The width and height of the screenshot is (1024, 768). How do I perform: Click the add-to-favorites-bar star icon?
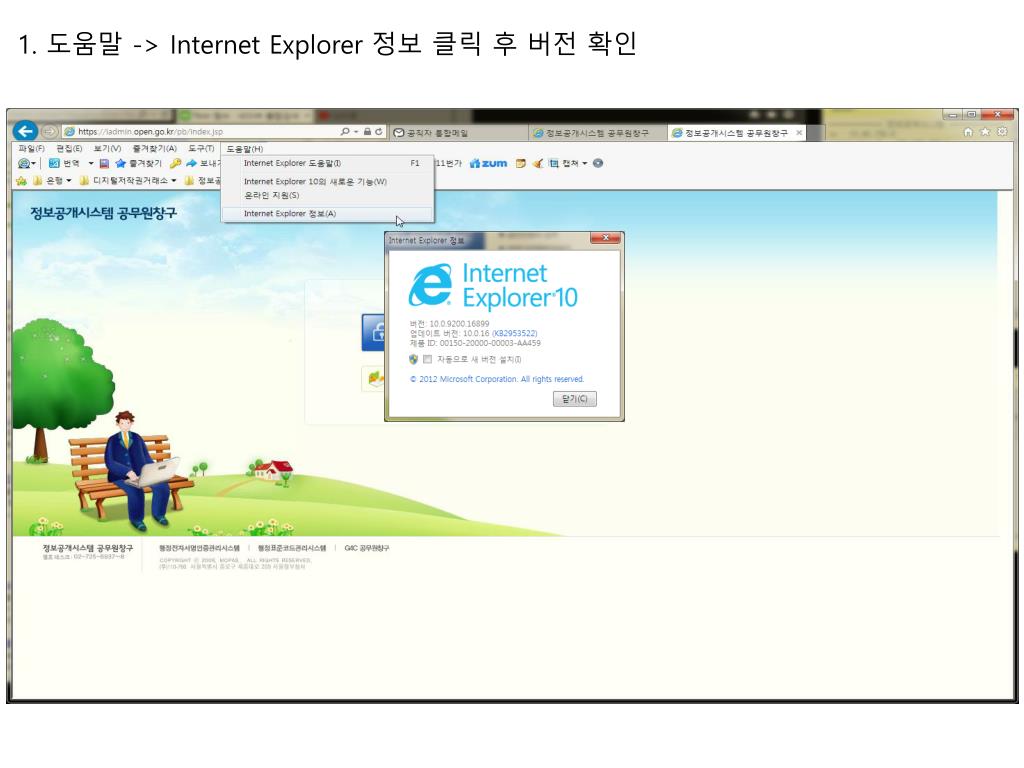22,181
